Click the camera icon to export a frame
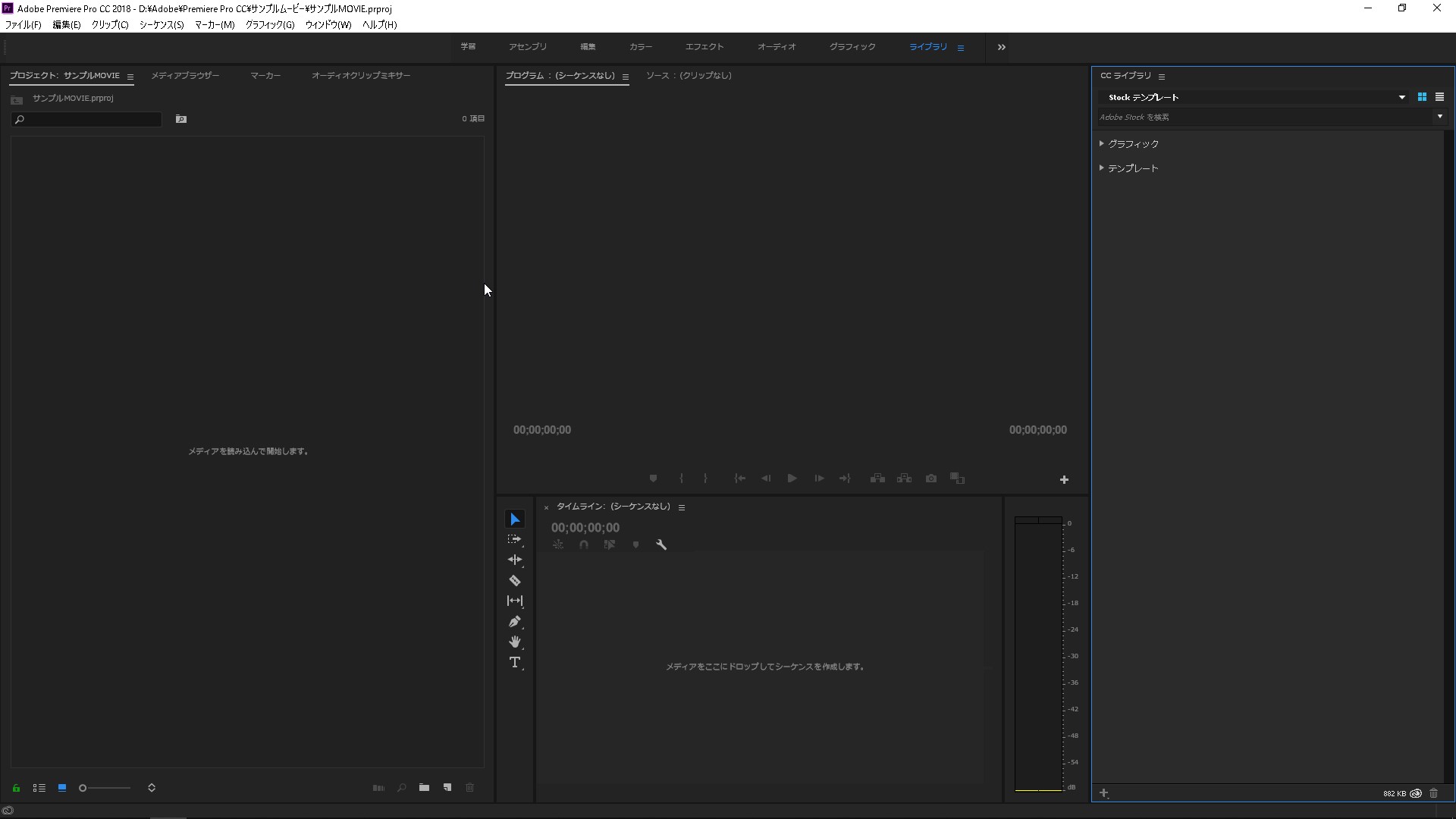1456x819 pixels. 930,479
